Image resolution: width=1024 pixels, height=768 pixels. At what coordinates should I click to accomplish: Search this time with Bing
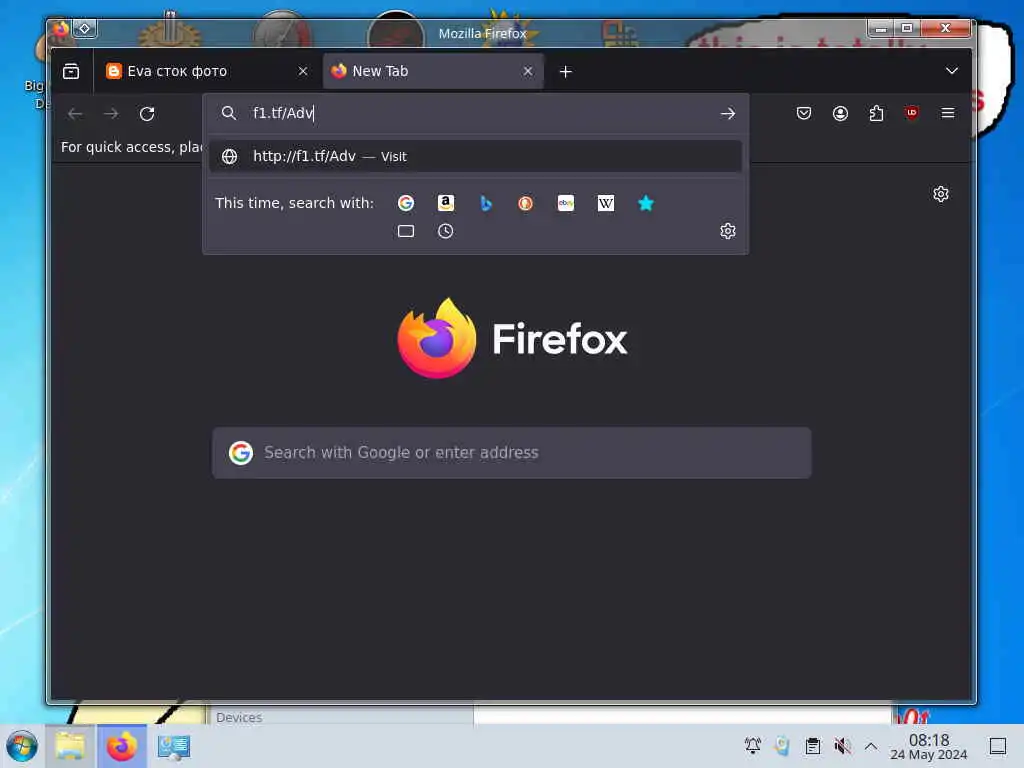click(485, 203)
